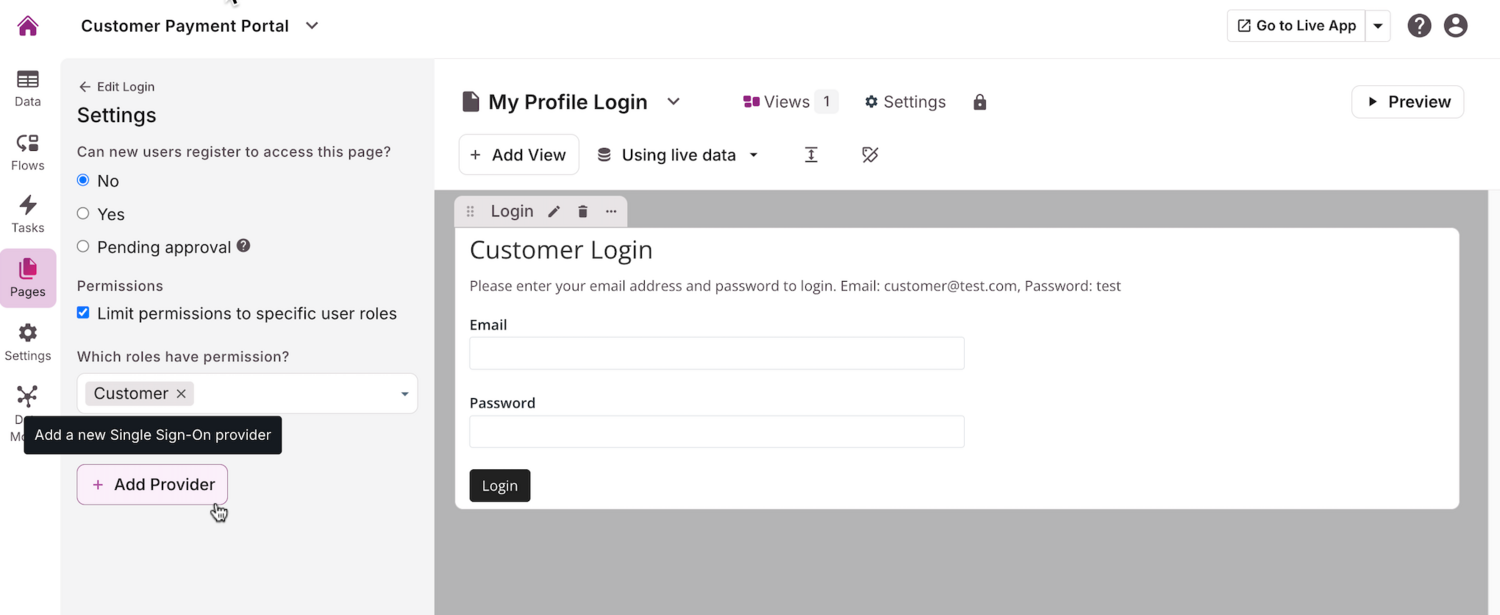The width and height of the screenshot is (1500, 615).
Task: Open the Data section in the sidebar
Action: 28,88
